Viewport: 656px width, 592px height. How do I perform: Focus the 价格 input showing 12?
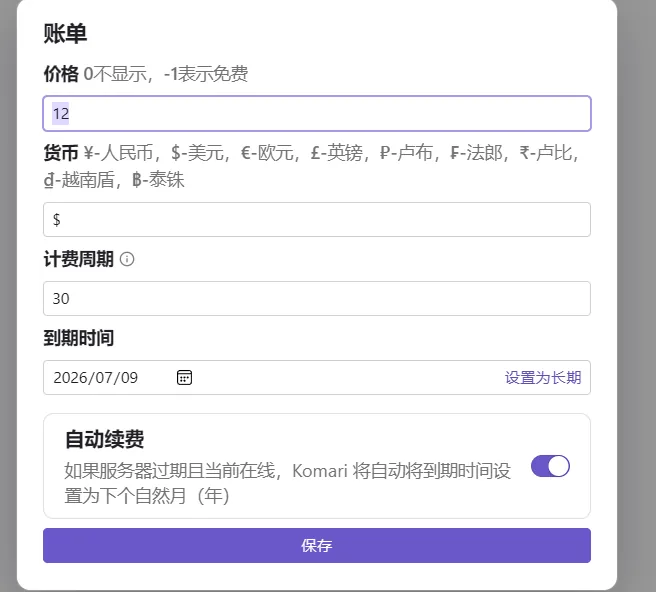(316, 113)
